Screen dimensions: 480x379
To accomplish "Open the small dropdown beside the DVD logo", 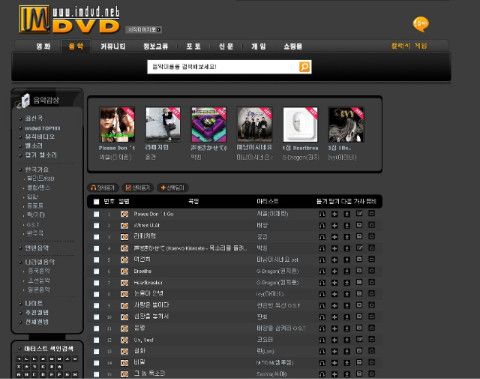I will click(x=144, y=30).
